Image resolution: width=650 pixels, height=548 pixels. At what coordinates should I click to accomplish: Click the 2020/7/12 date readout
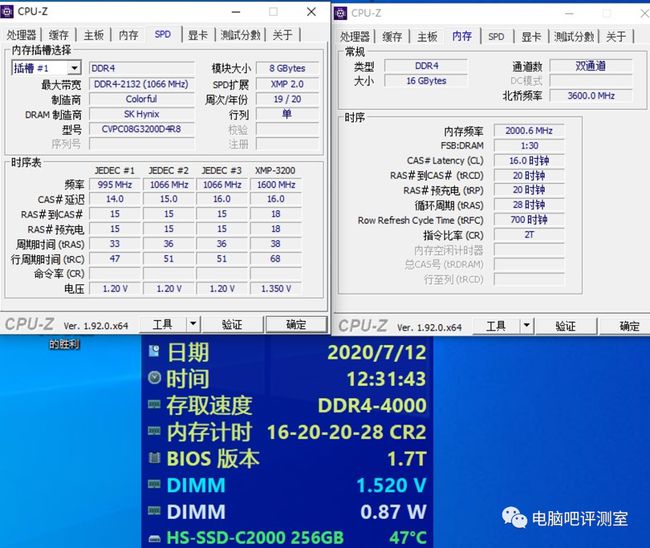(377, 353)
